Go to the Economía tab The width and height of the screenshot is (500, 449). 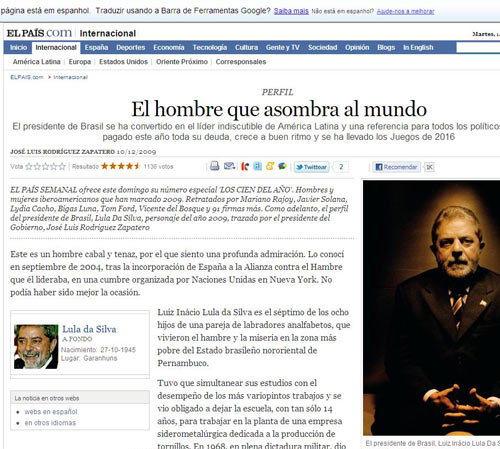169,48
